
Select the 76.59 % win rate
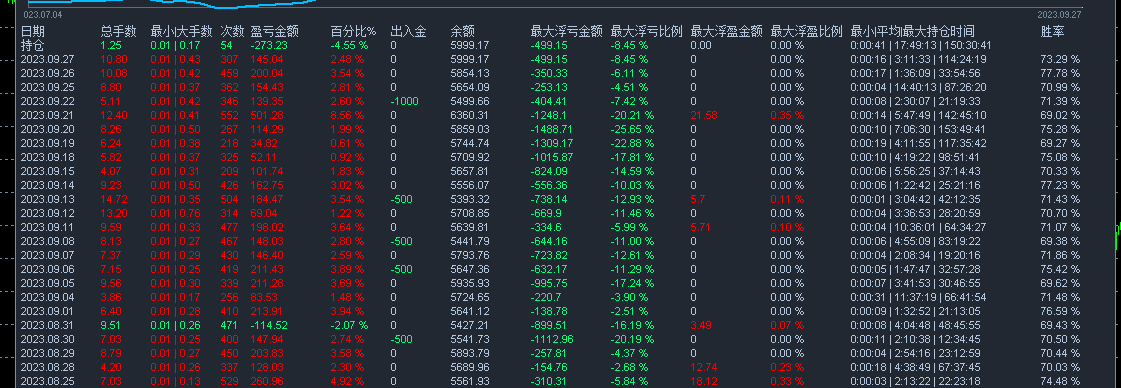point(1060,312)
